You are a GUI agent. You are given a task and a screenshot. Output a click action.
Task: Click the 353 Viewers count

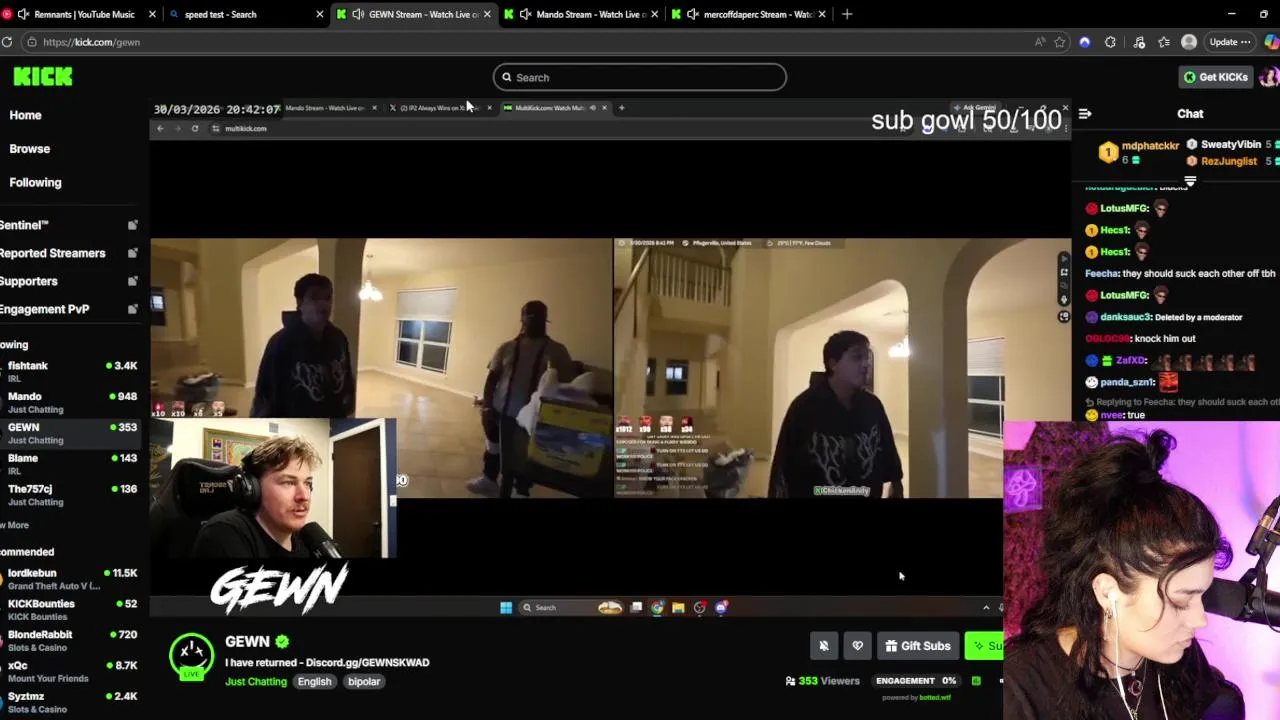822,681
